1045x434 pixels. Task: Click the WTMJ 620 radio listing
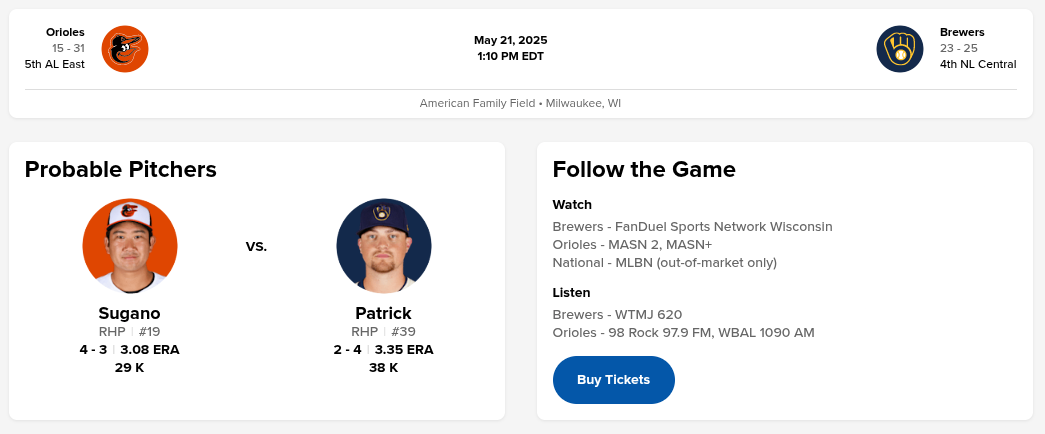tap(617, 315)
